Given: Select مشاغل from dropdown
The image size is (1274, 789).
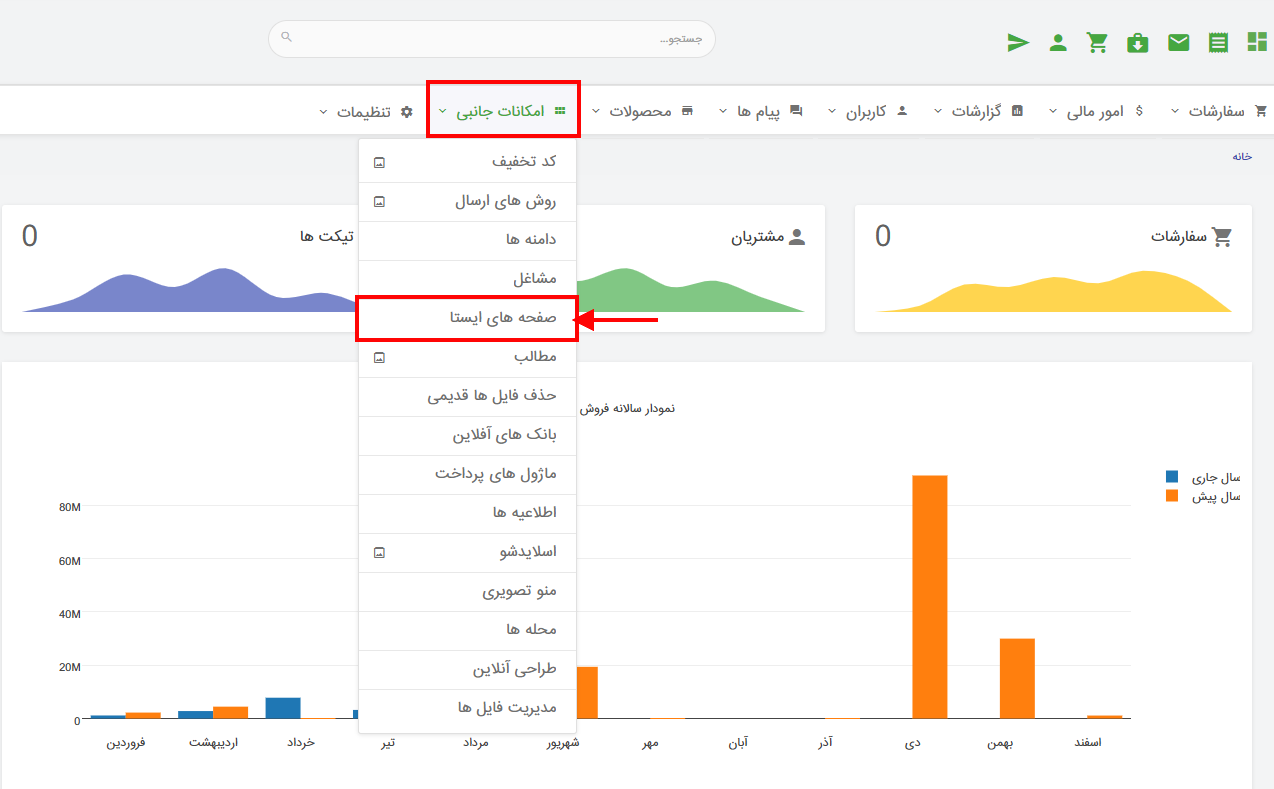Looking at the screenshot, I should pos(467,279).
